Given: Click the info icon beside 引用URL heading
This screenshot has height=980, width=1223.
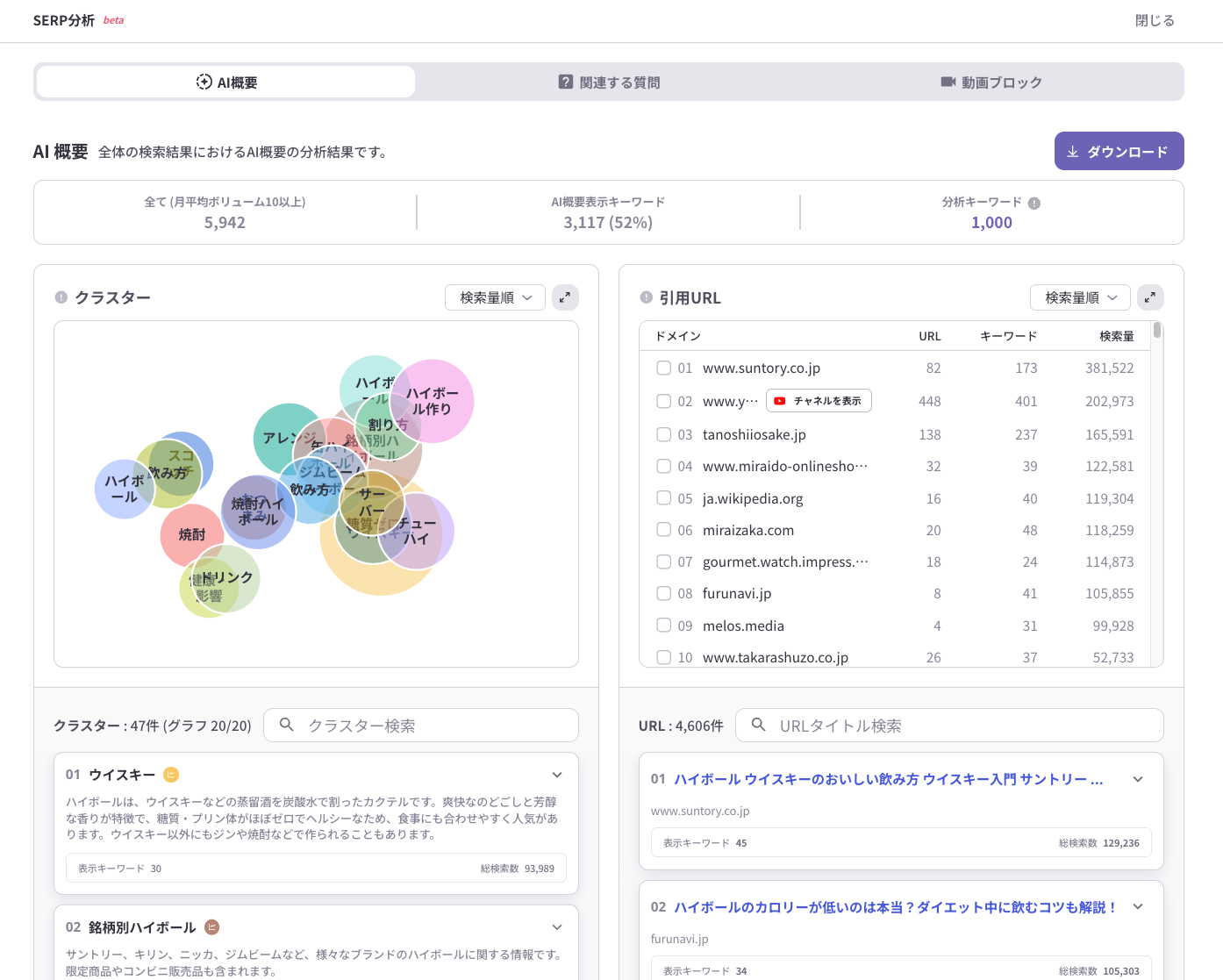Looking at the screenshot, I should click(x=647, y=297).
